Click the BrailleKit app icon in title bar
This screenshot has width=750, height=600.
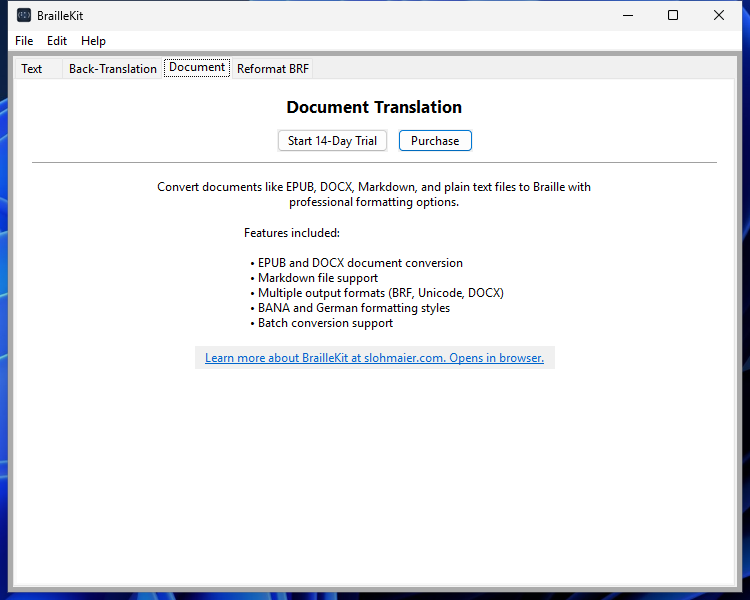tap(24, 15)
